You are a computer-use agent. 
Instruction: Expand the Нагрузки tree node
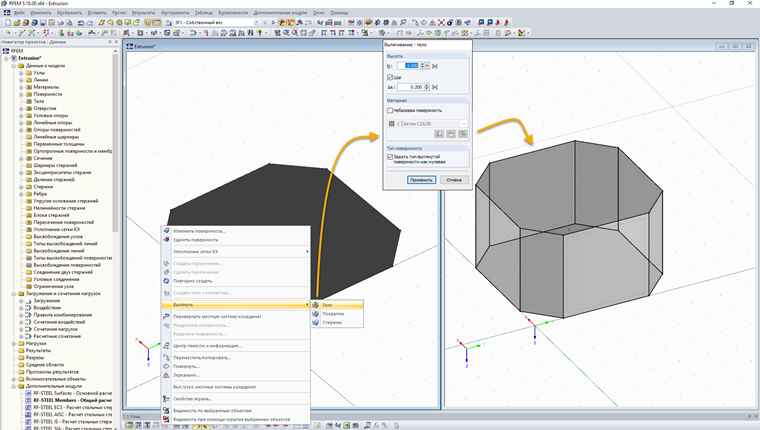[14, 343]
